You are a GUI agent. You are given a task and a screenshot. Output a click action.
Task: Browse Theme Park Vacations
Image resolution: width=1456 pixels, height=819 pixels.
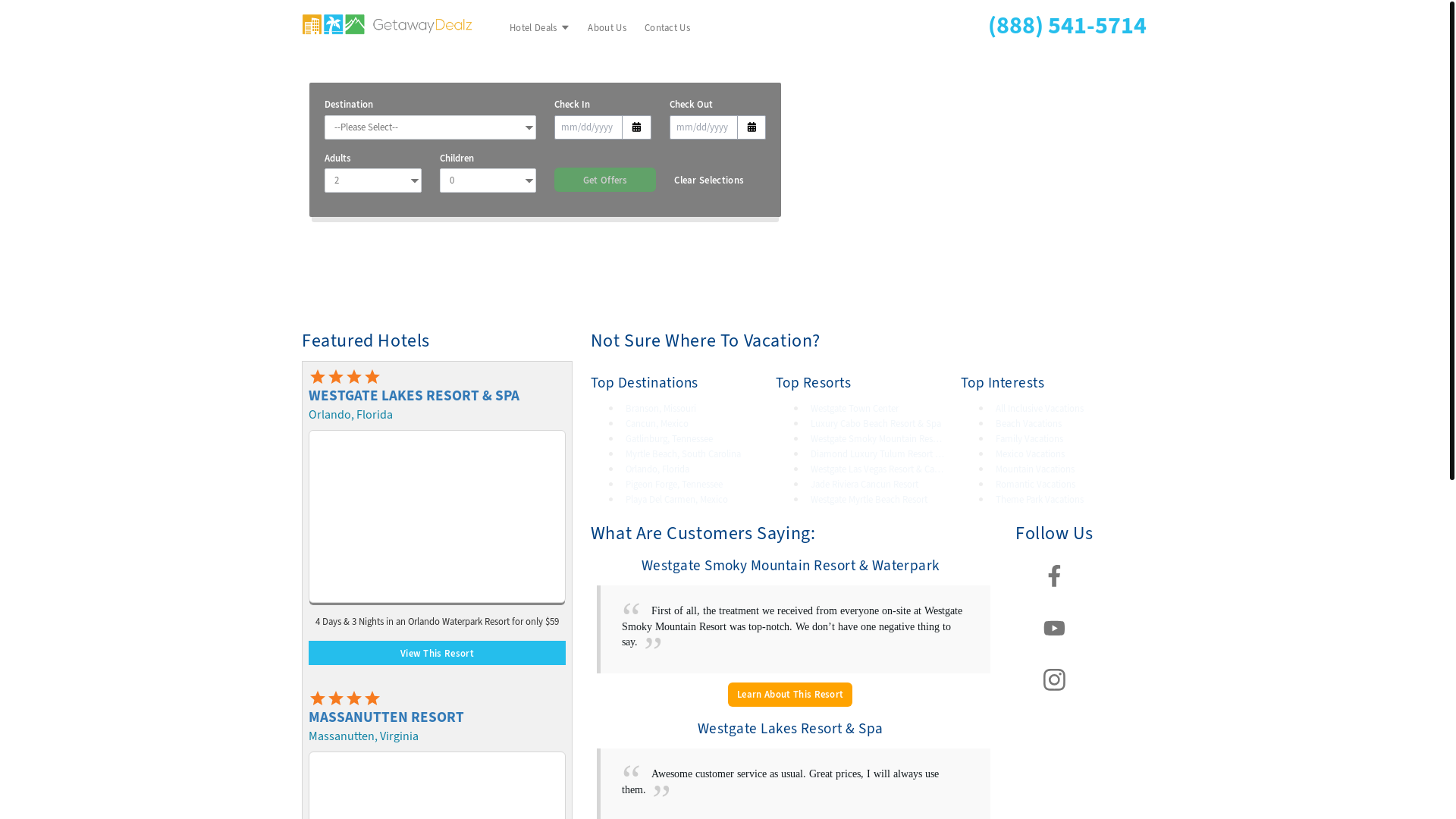point(1040,500)
